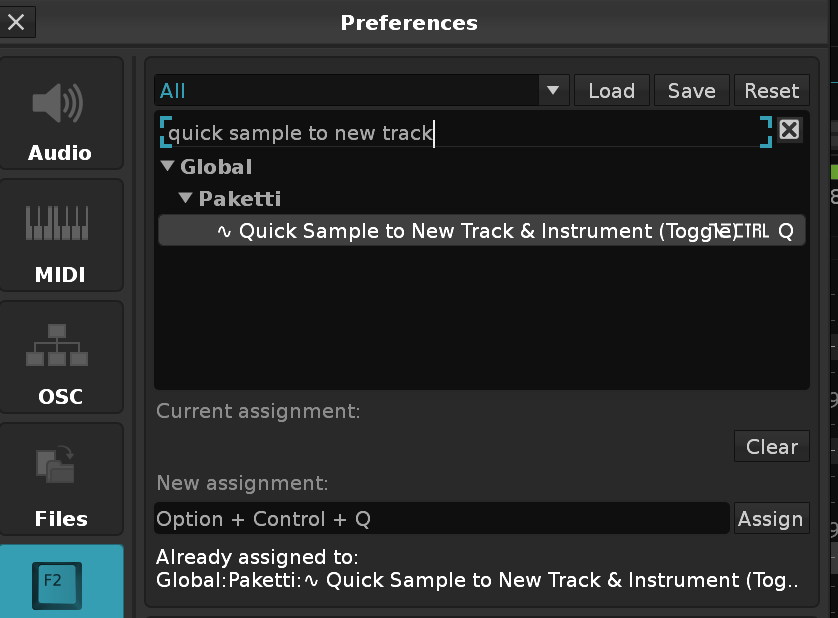
Task: Click the 'Already assigned to' conflict text
Action: [x=477, y=569]
